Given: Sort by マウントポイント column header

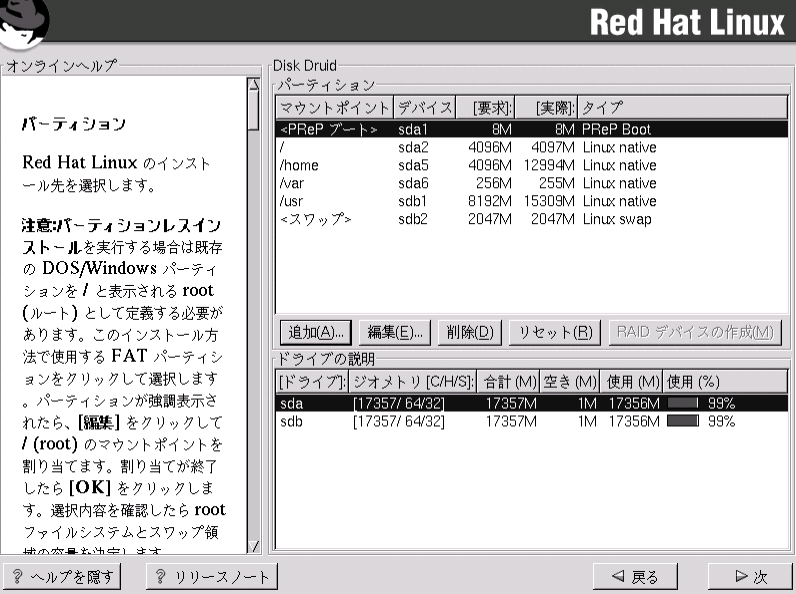Looking at the screenshot, I should point(334,107).
